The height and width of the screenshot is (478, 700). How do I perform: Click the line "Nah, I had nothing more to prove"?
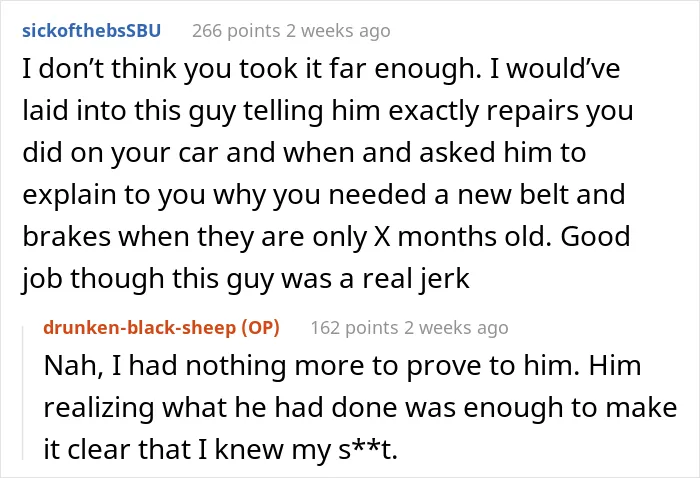click(x=342, y=366)
